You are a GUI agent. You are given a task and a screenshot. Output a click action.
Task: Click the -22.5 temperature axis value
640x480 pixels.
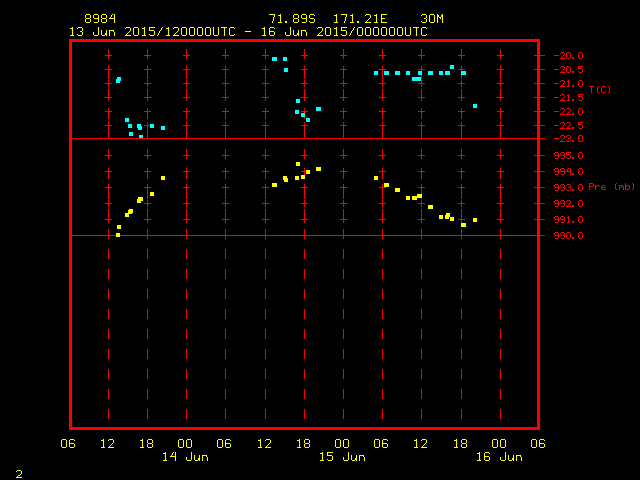569,125
